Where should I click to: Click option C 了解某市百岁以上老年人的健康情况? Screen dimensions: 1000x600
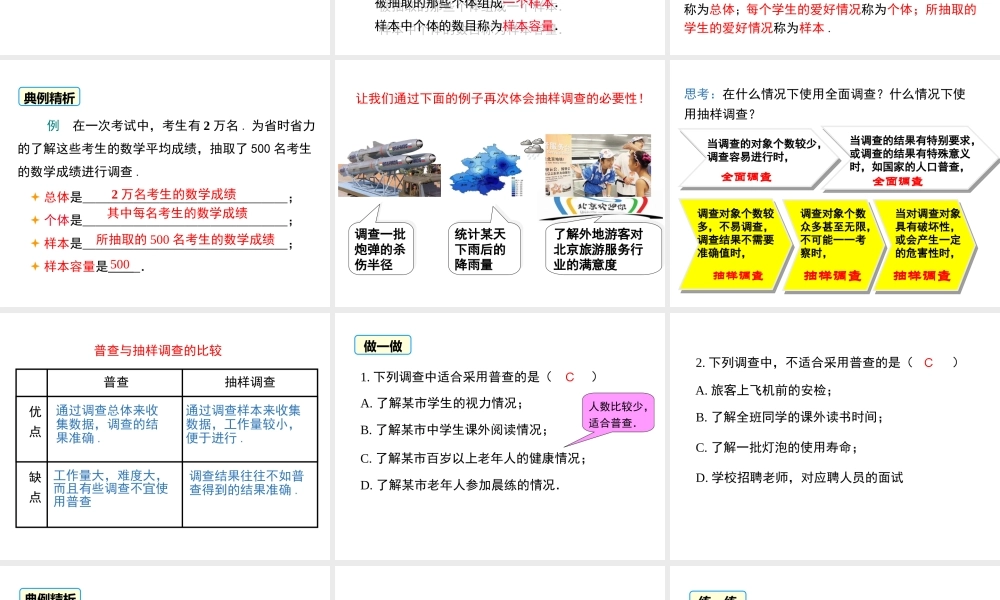(x=473, y=458)
